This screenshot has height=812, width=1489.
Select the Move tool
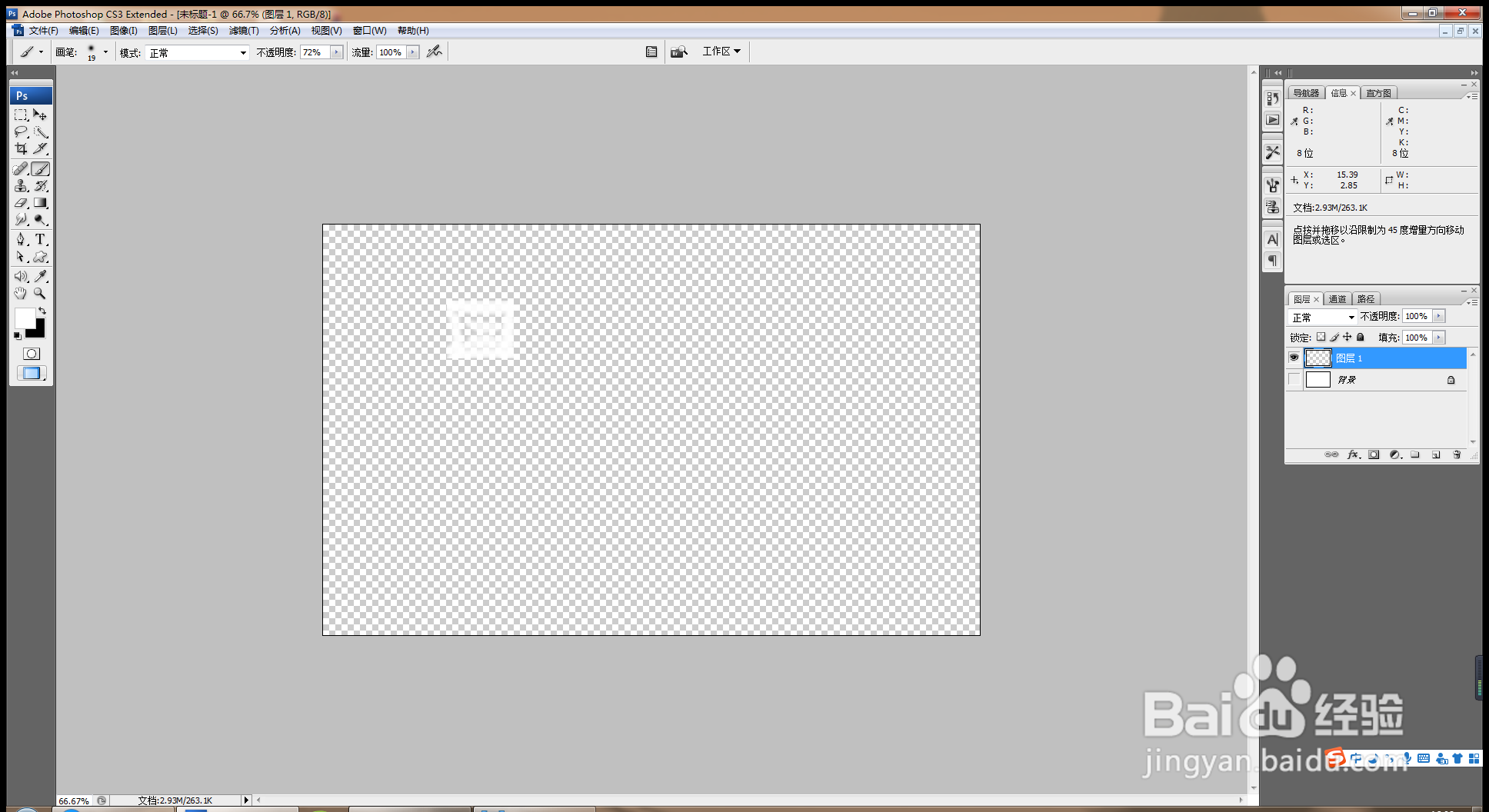pos(41,115)
